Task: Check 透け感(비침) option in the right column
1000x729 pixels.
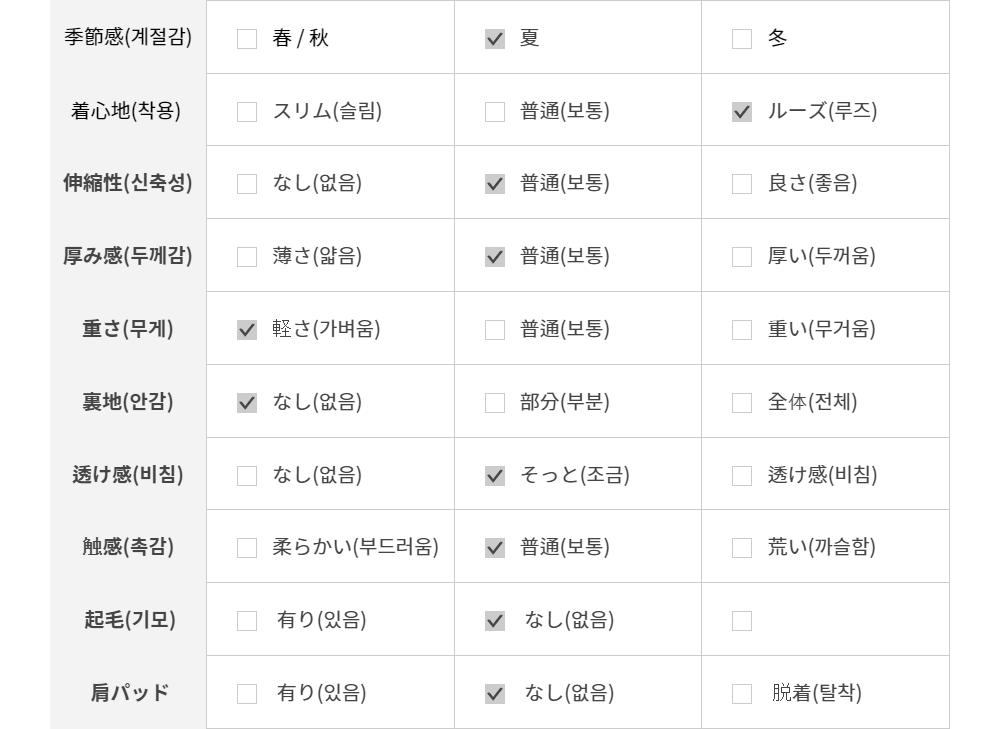Action: point(742,476)
